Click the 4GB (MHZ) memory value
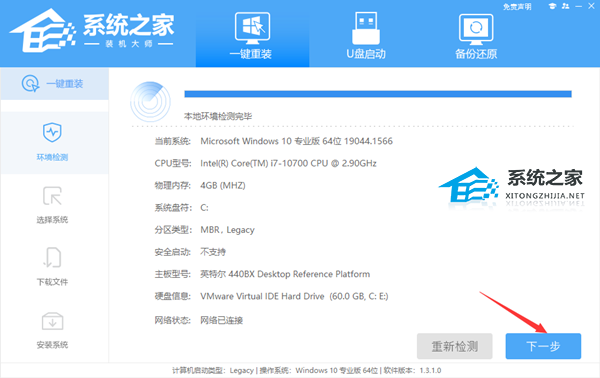 [x=223, y=186]
